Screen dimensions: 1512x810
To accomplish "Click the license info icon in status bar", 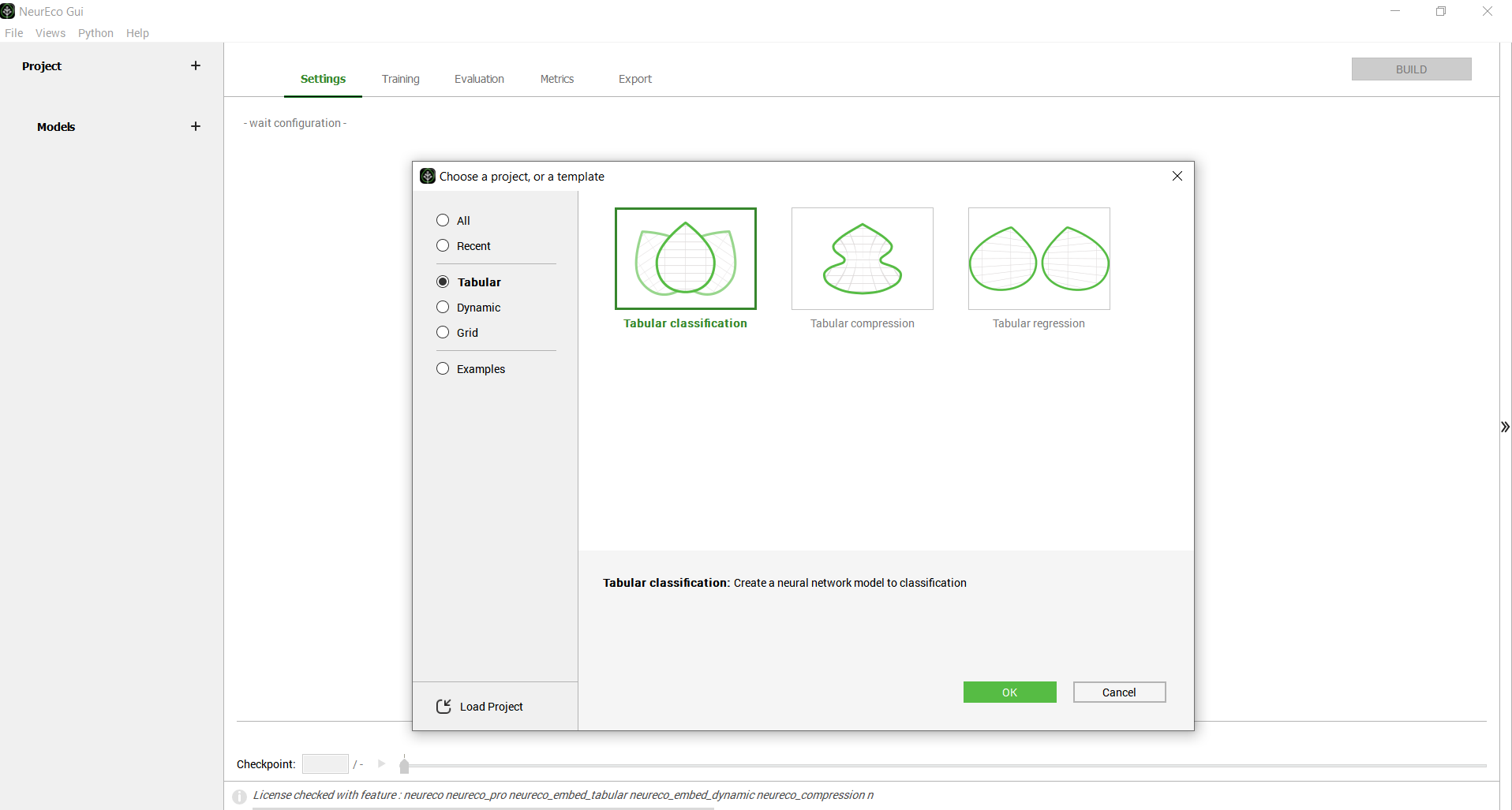I will 240,796.
